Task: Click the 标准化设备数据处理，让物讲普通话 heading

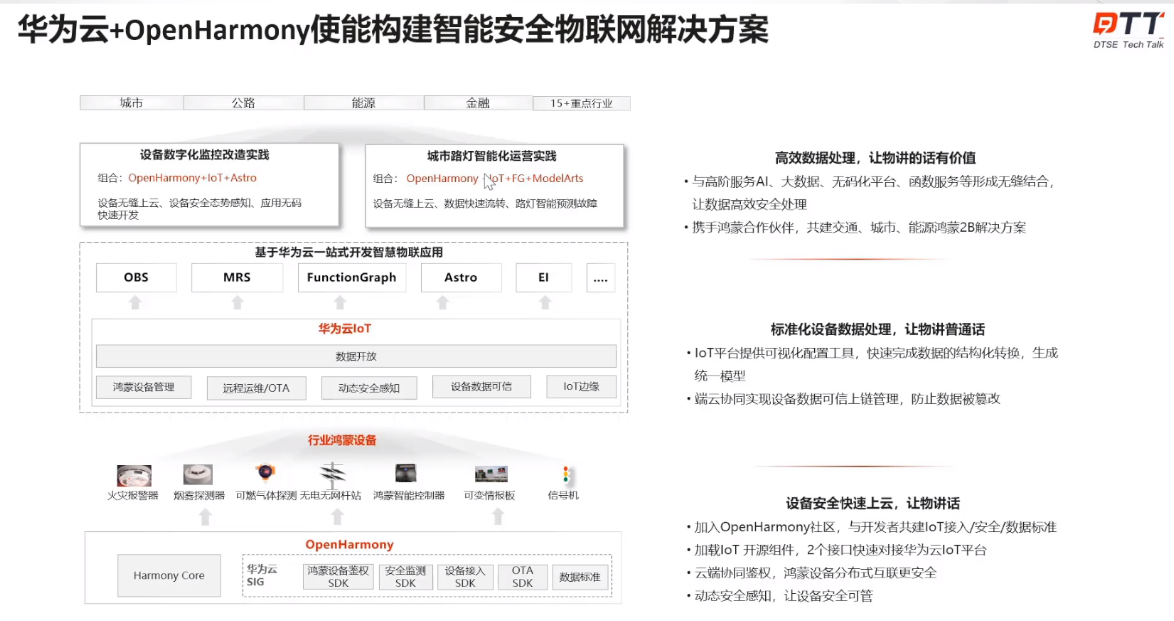Action: coord(878,330)
